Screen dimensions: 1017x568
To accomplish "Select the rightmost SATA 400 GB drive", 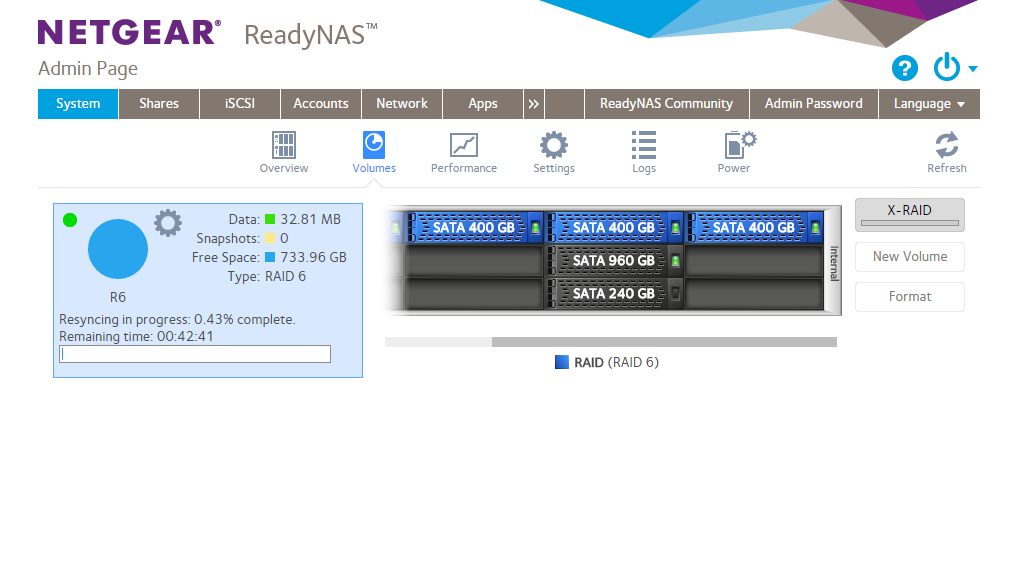I will pos(754,228).
